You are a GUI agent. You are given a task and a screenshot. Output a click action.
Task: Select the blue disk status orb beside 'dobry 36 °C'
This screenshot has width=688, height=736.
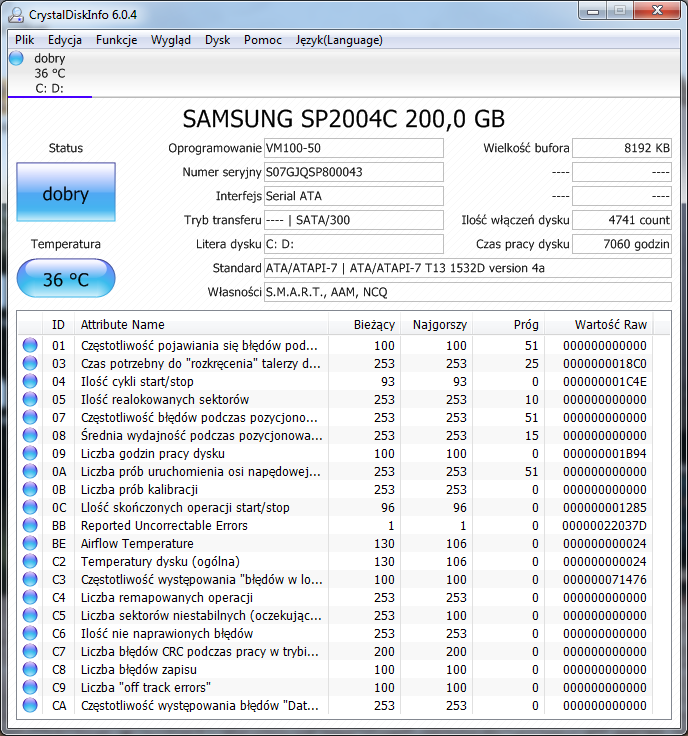coord(16,58)
